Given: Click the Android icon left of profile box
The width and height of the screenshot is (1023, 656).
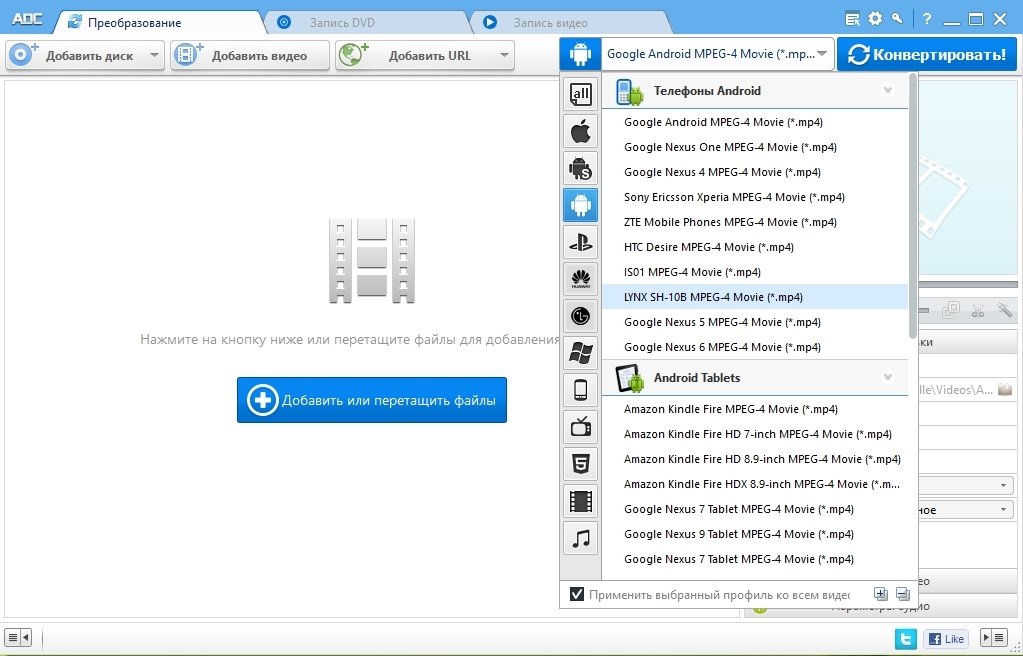Looking at the screenshot, I should (x=580, y=54).
